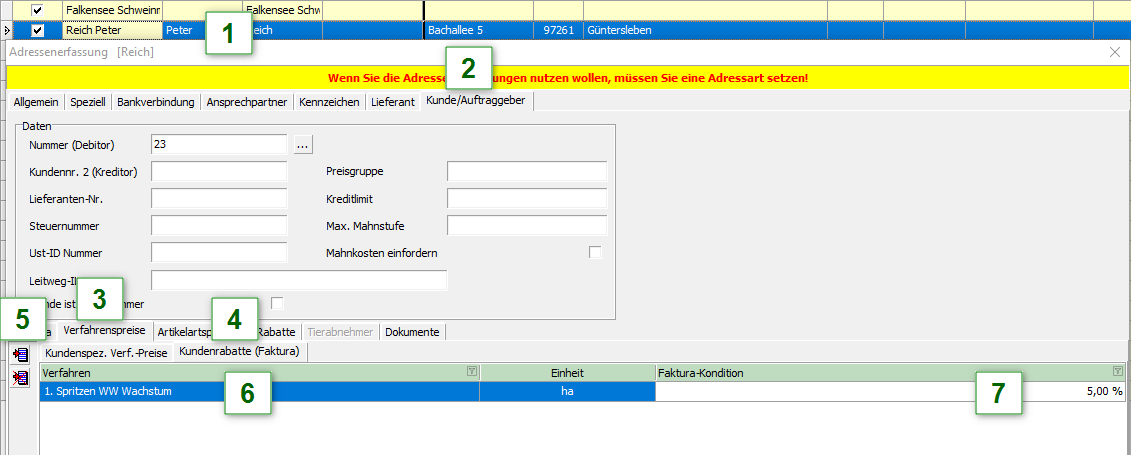Switch to Kundenrabatte (Faktura) sub-tab
The image size is (1131, 455).
pos(243,351)
